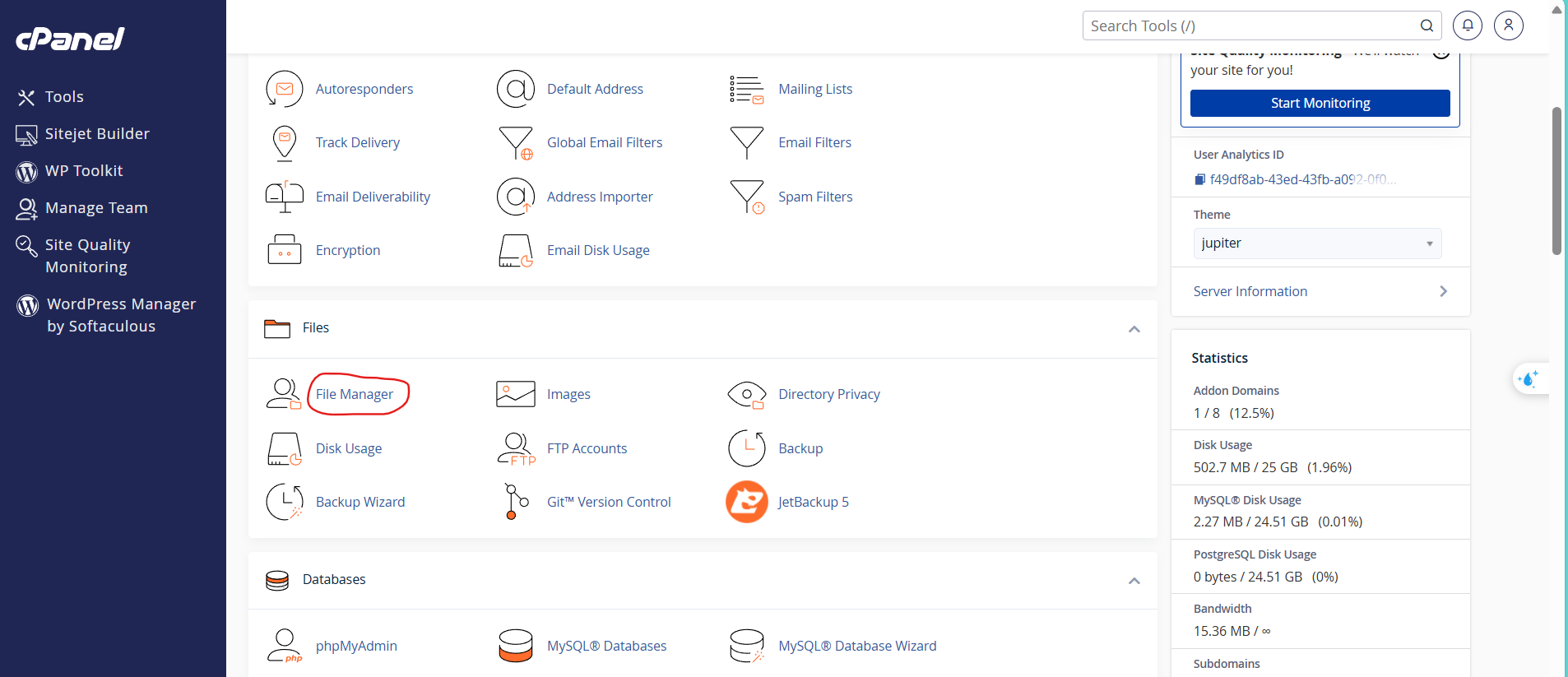Click the Backup Wizard clock icon
Screen dimensions: 1568x677
tap(285, 502)
